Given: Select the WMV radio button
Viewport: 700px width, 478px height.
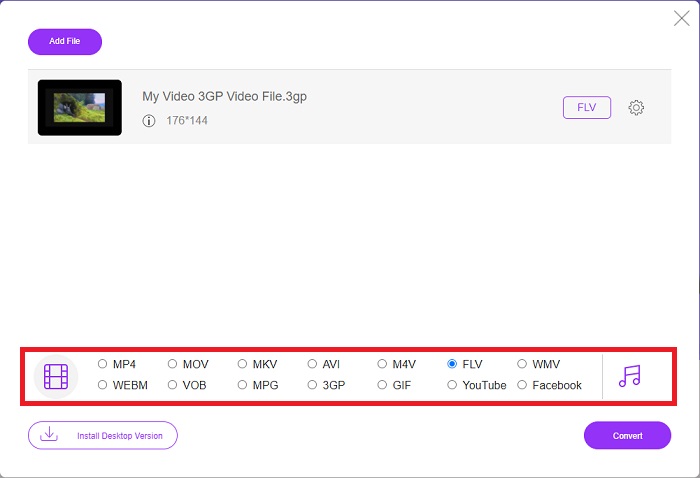Looking at the screenshot, I should pyautogui.click(x=522, y=364).
